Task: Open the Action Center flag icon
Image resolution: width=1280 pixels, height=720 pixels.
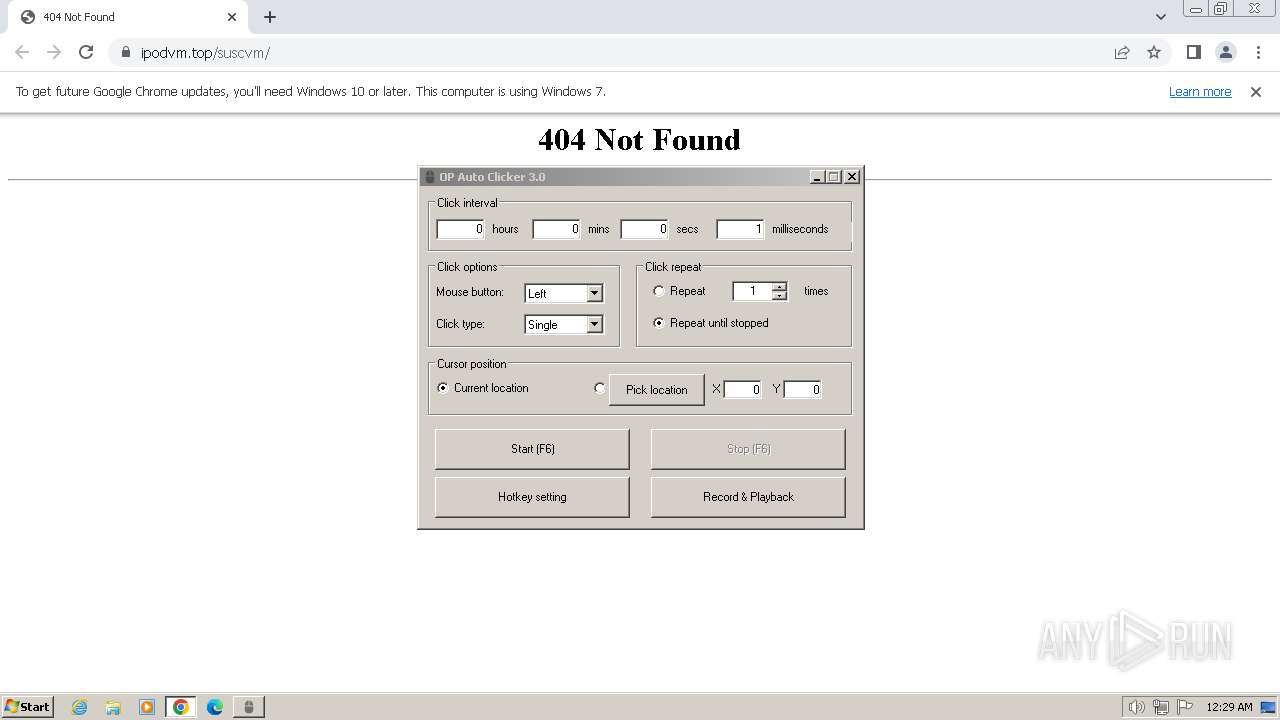Action: pyautogui.click(x=1186, y=707)
